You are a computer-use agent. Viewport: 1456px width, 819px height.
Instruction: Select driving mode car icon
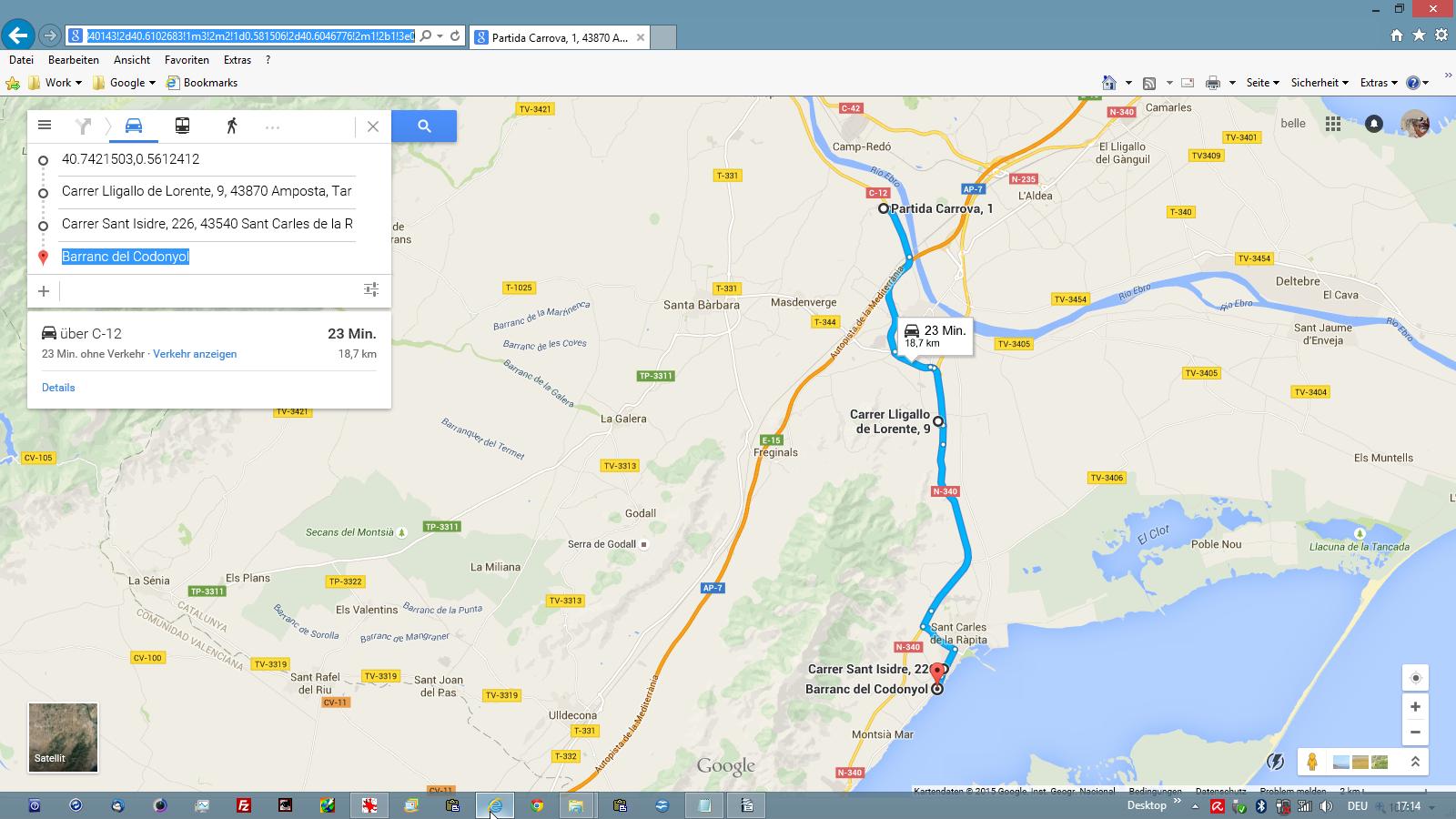tap(134, 126)
